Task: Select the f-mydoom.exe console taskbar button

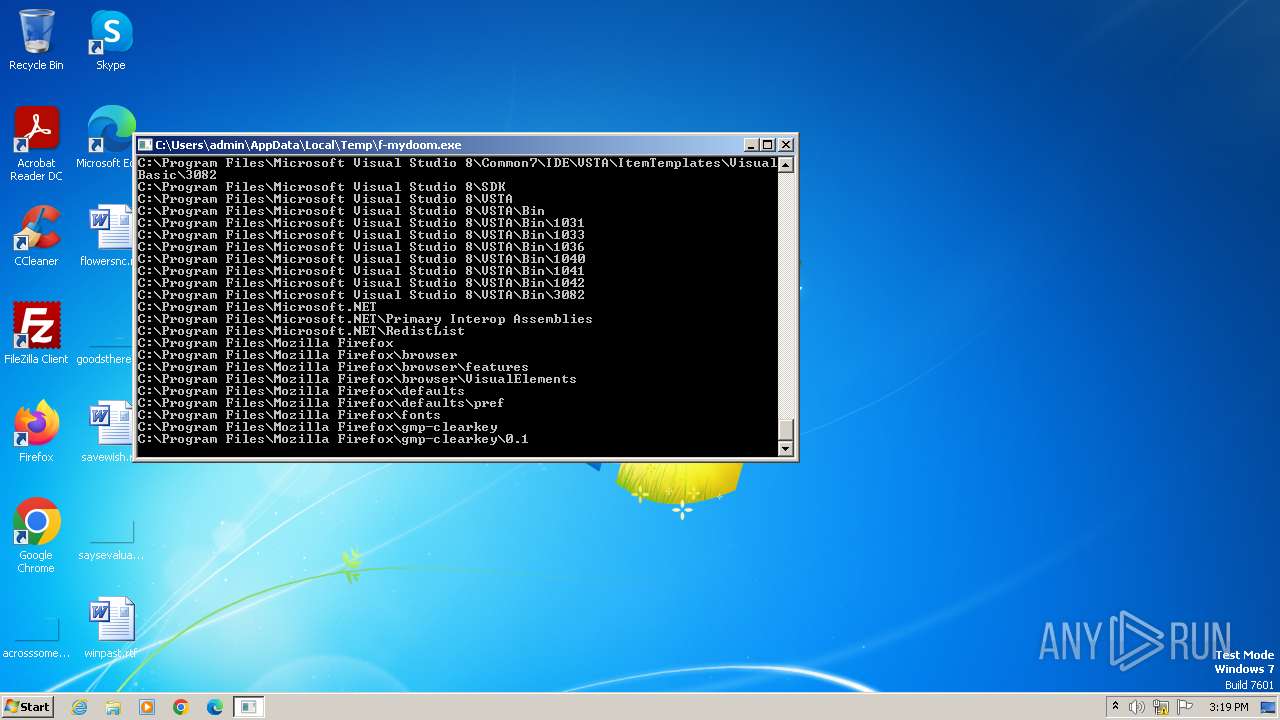Action: pos(249,707)
